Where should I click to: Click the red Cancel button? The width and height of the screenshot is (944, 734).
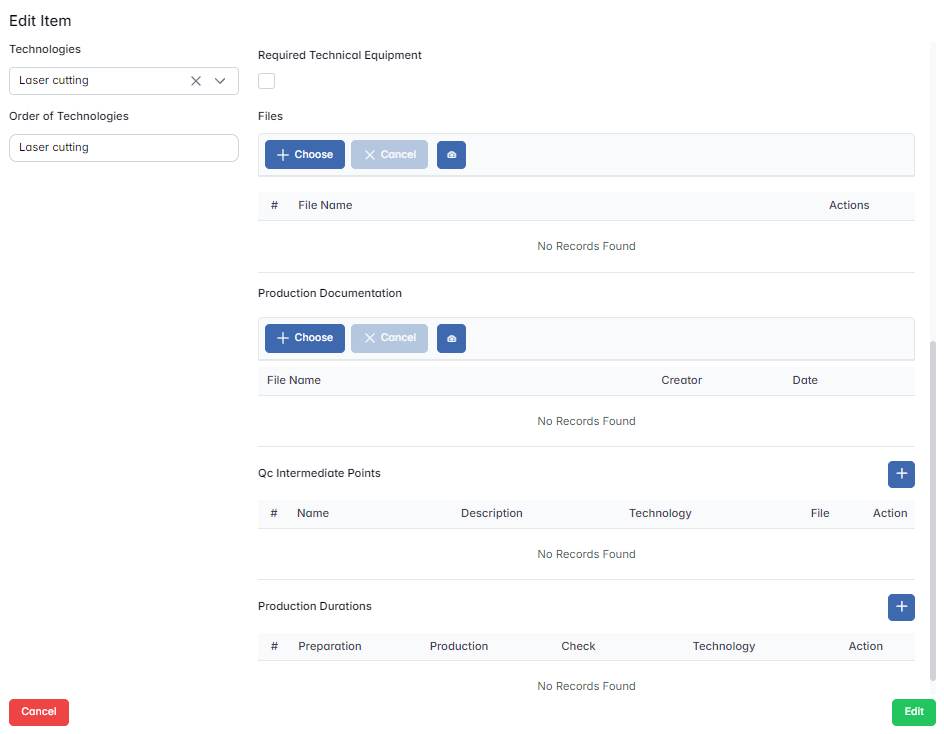pos(39,712)
